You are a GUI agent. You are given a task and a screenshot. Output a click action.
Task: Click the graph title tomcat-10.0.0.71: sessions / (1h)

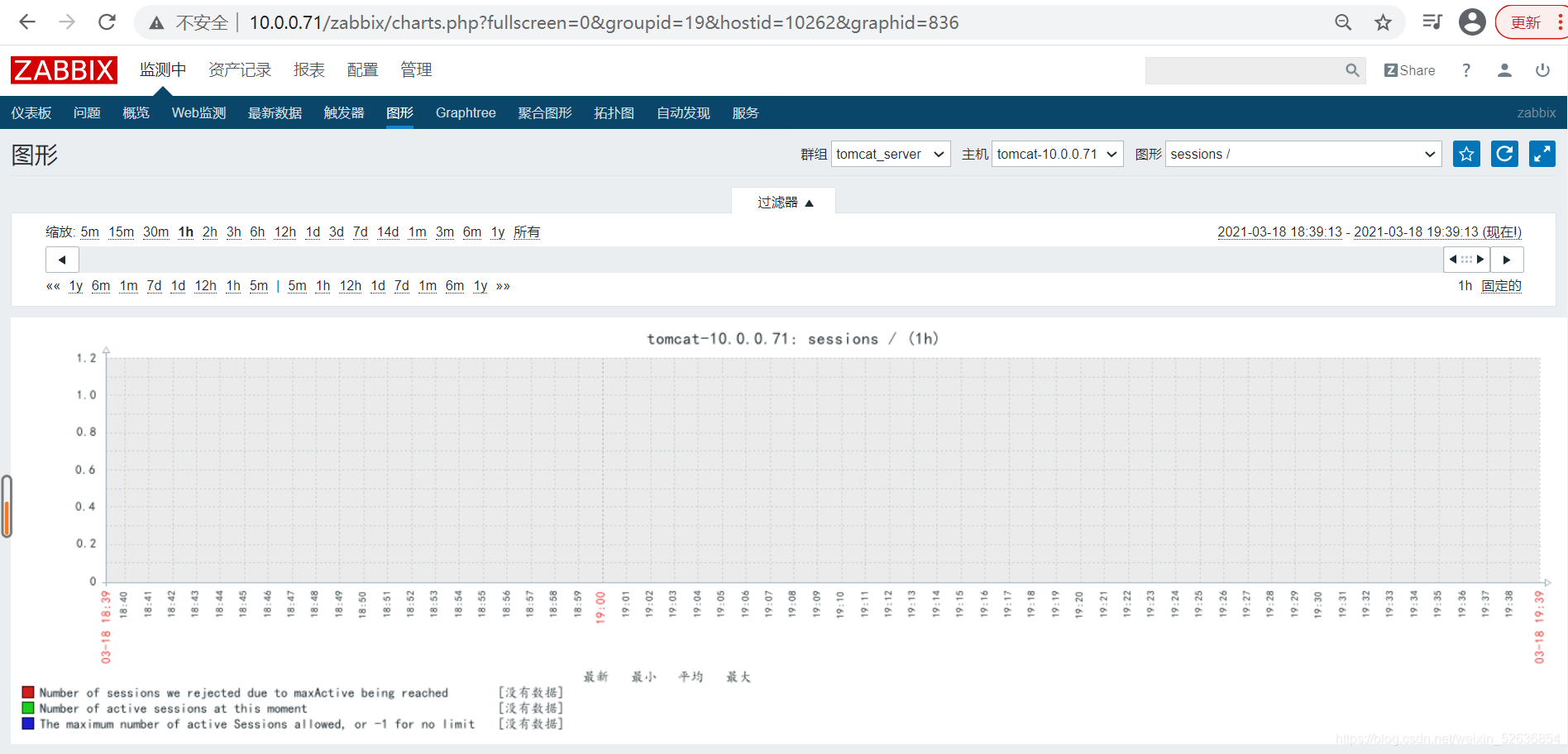792,339
